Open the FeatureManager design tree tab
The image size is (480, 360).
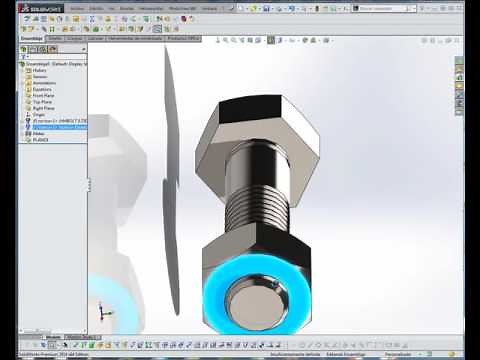[23, 49]
